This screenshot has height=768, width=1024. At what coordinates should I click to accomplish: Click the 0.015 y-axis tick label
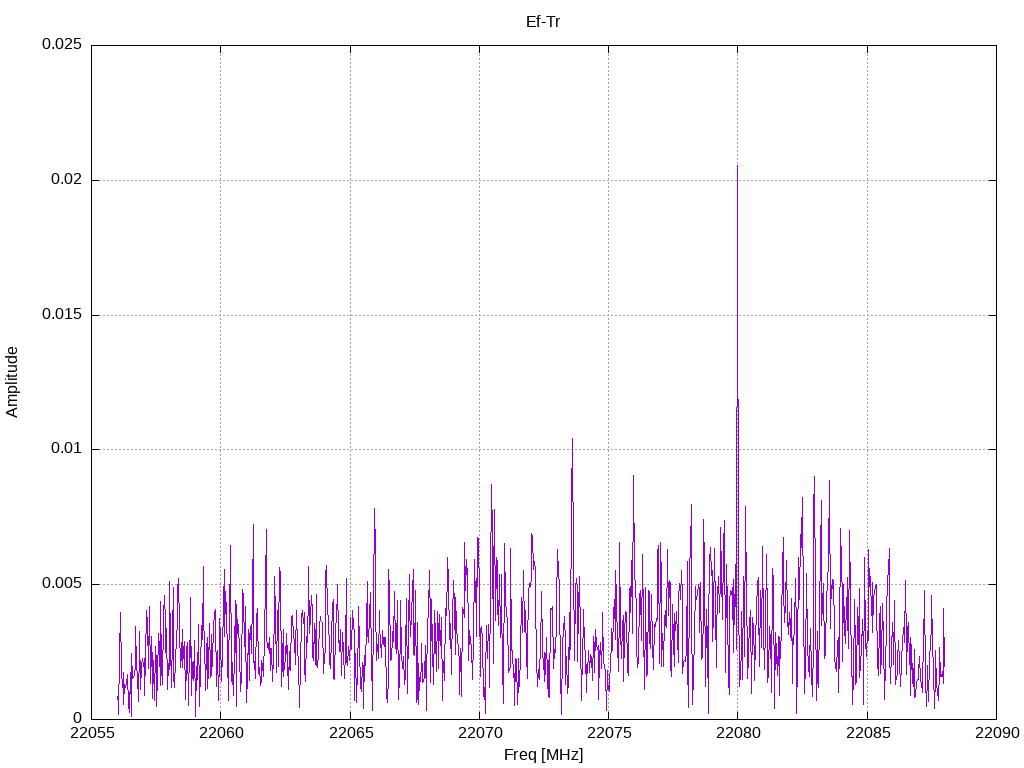point(61,315)
